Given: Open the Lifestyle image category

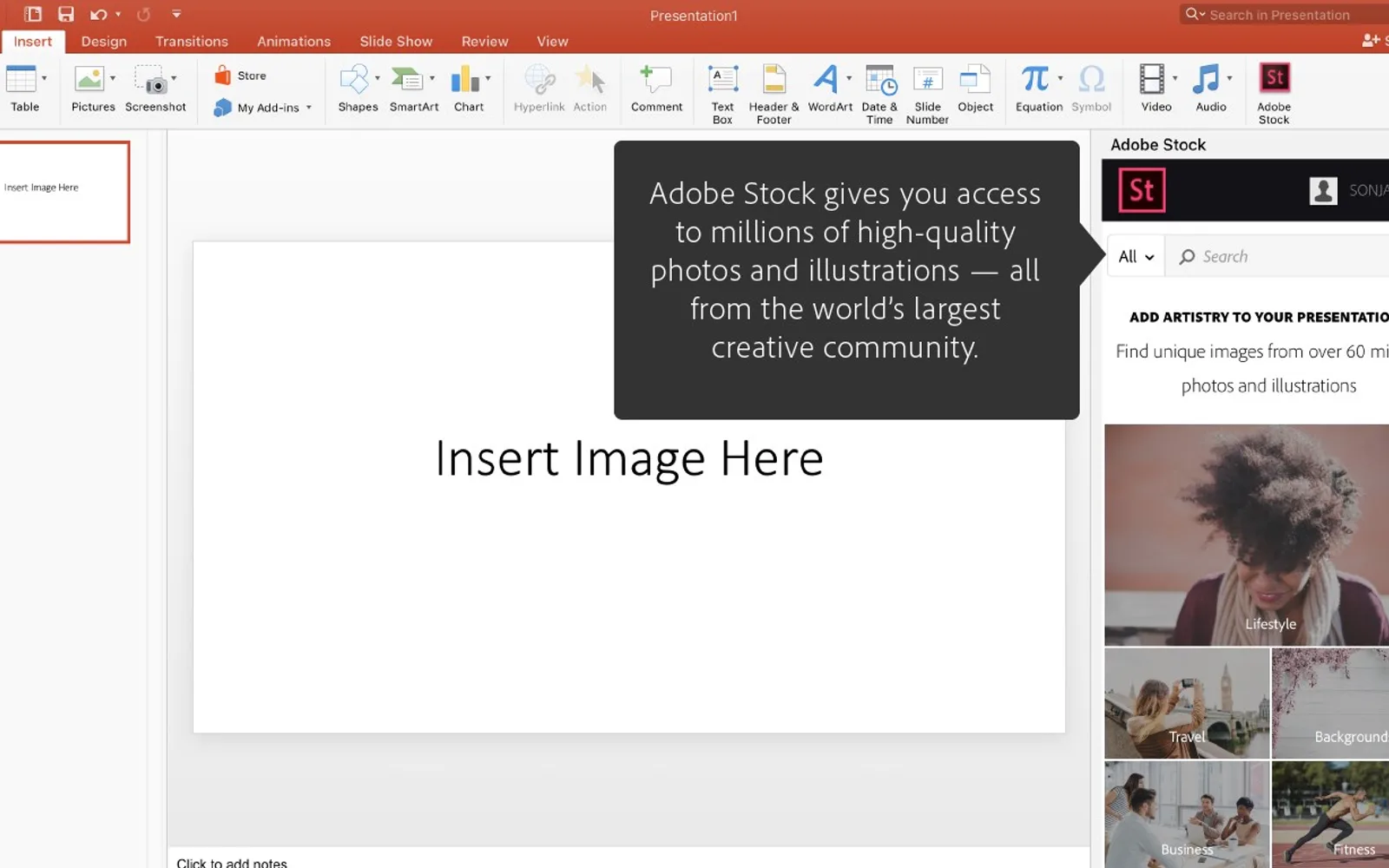Looking at the screenshot, I should [1247, 535].
